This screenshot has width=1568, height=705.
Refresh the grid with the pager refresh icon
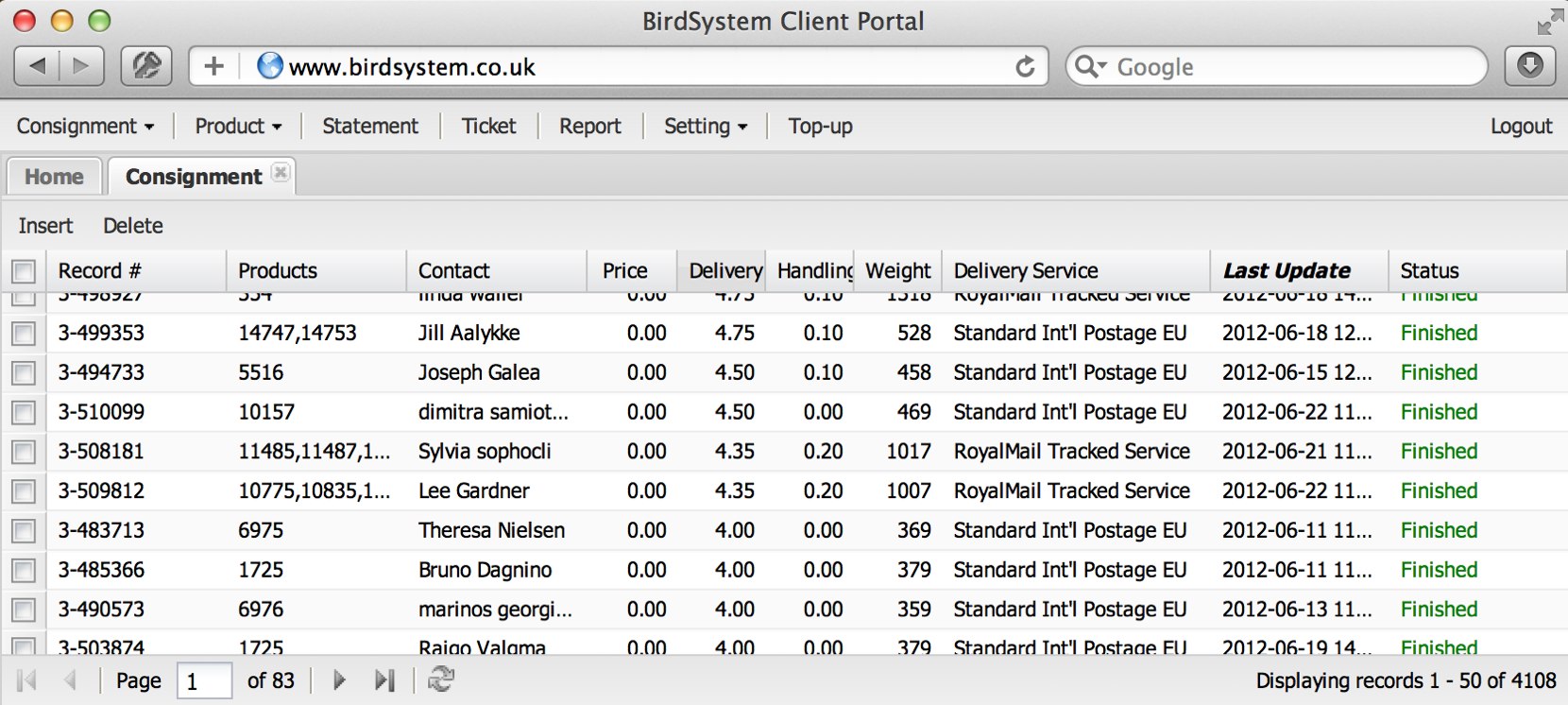[441, 679]
